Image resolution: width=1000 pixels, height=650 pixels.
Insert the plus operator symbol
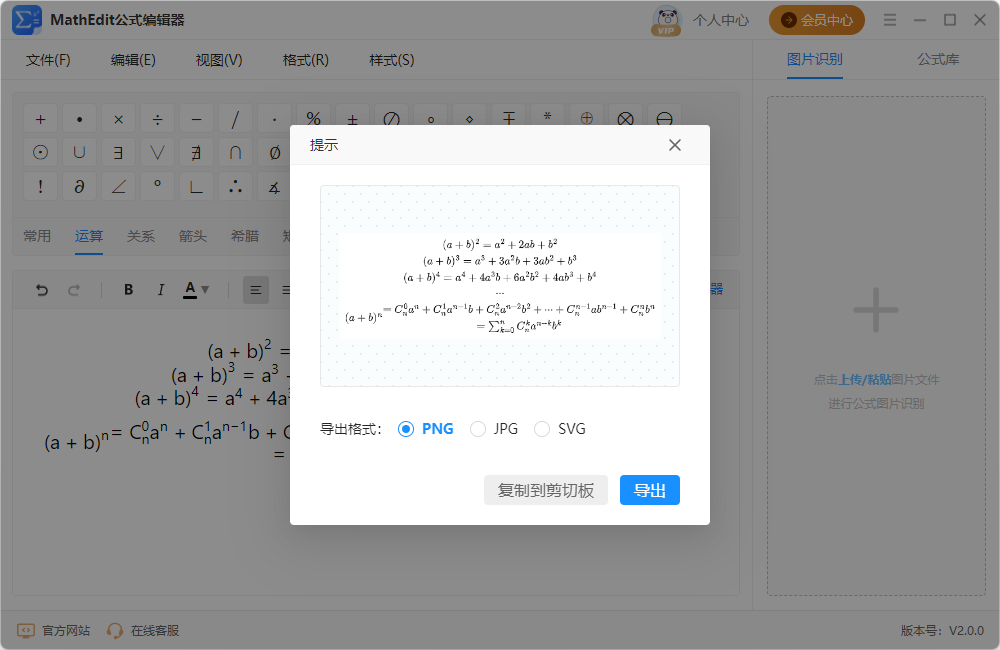(40, 119)
